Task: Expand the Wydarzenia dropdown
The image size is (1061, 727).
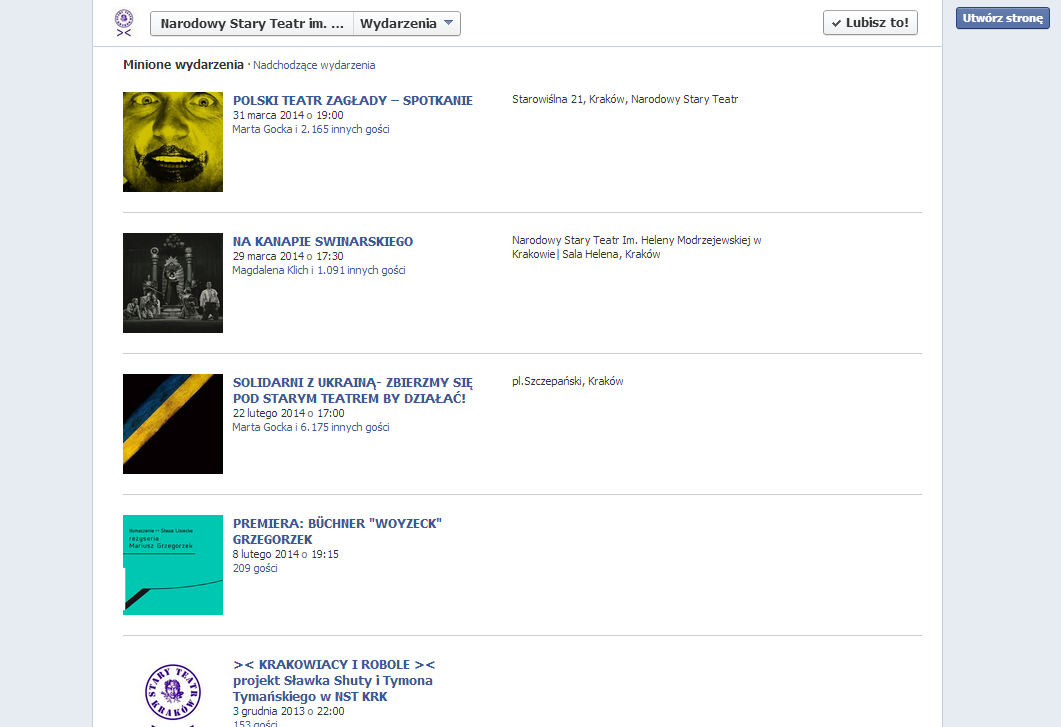Action: tap(407, 24)
